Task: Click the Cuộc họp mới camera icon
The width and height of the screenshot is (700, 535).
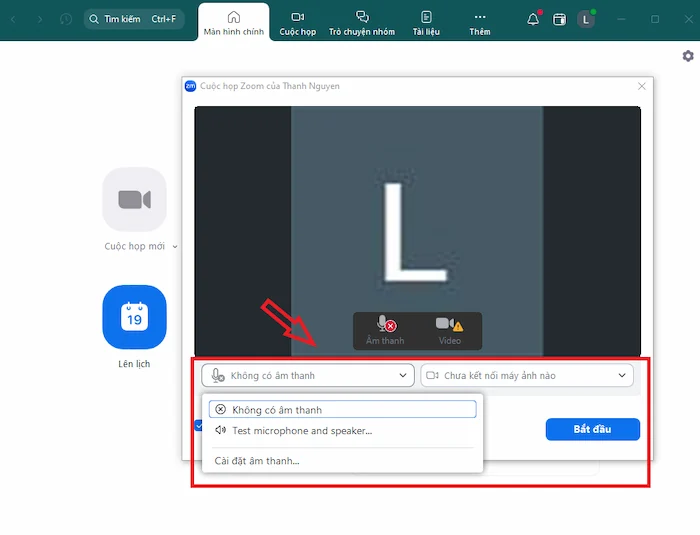Action: 134,199
